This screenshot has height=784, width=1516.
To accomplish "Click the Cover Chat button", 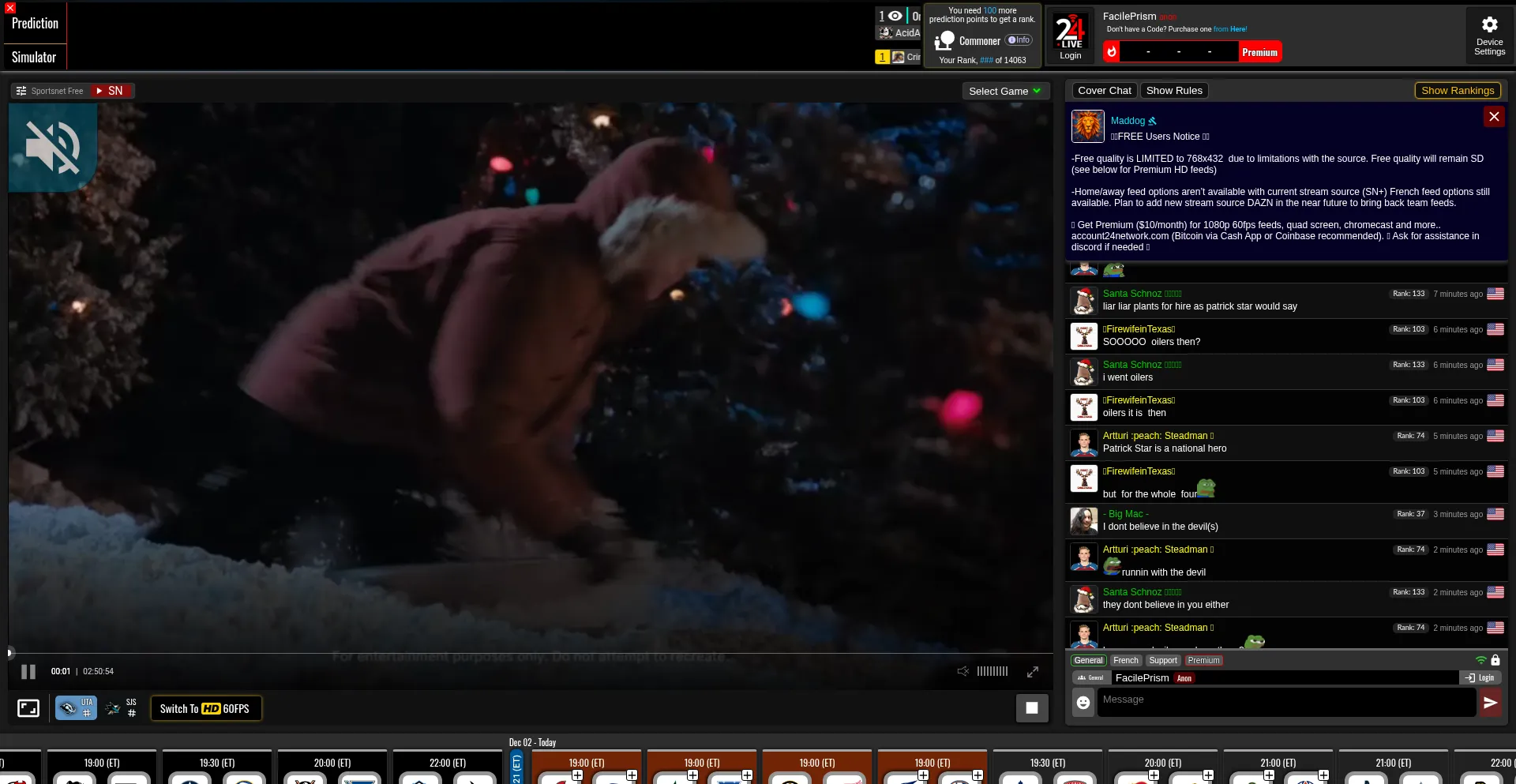I will (1105, 91).
